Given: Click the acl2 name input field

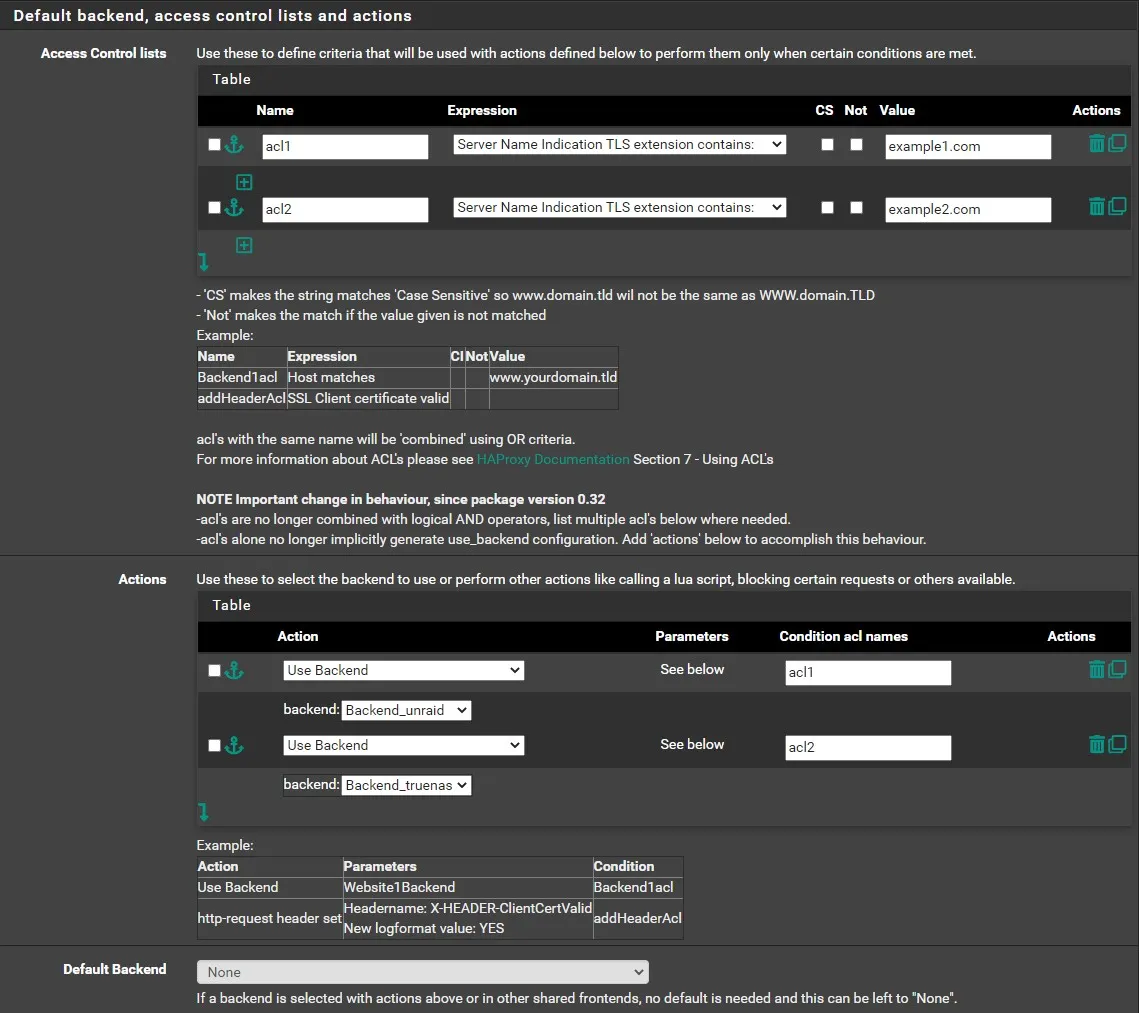Looking at the screenshot, I should coord(345,209).
